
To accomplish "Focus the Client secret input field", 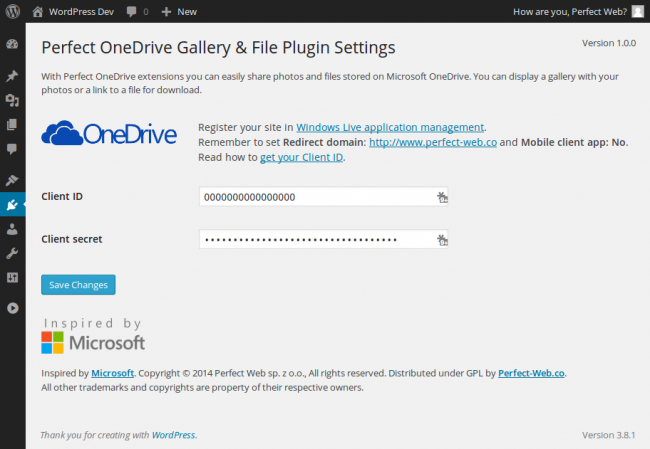I will pyautogui.click(x=323, y=239).
